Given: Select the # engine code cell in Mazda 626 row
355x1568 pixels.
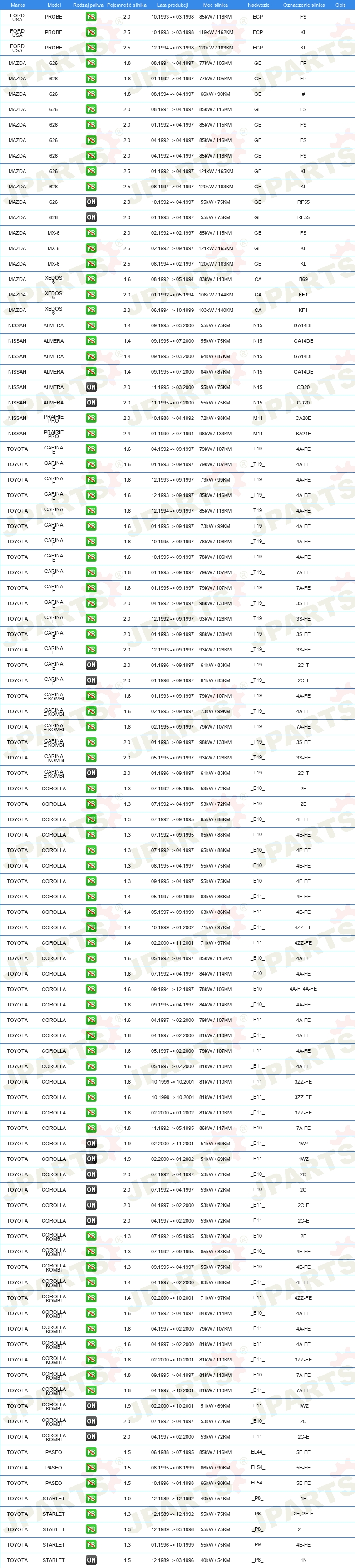Looking at the screenshot, I should (303, 94).
